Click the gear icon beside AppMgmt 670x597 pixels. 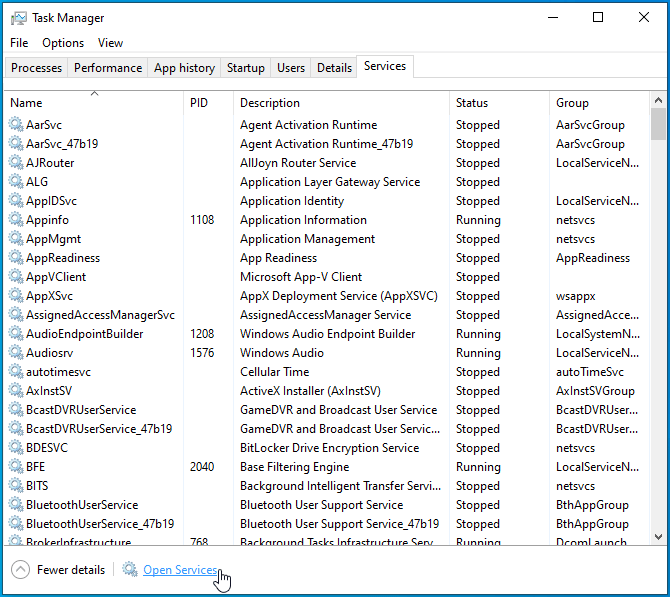click(16, 238)
